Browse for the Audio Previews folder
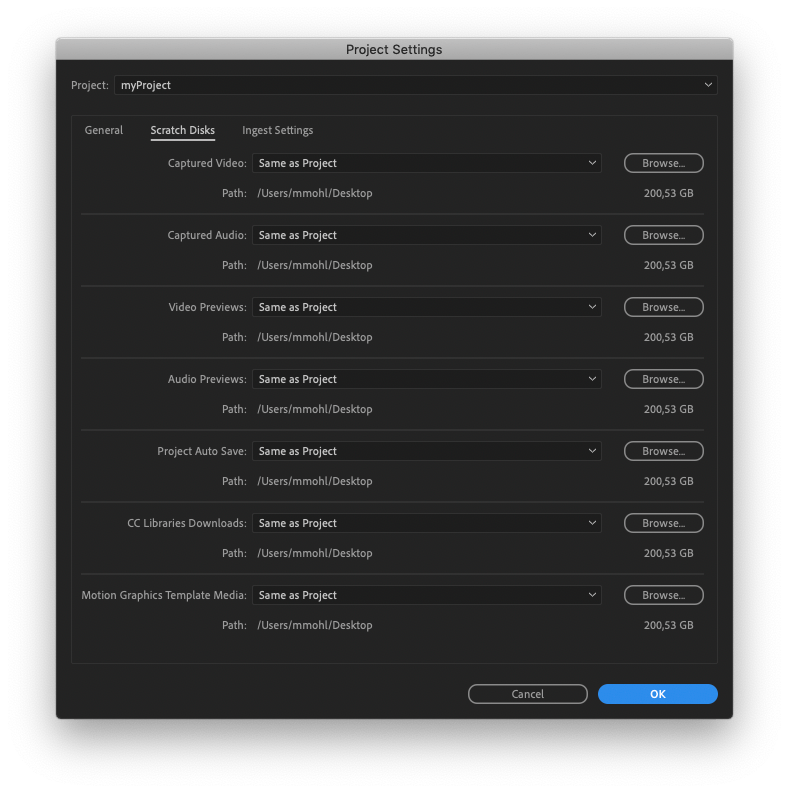 tap(664, 379)
